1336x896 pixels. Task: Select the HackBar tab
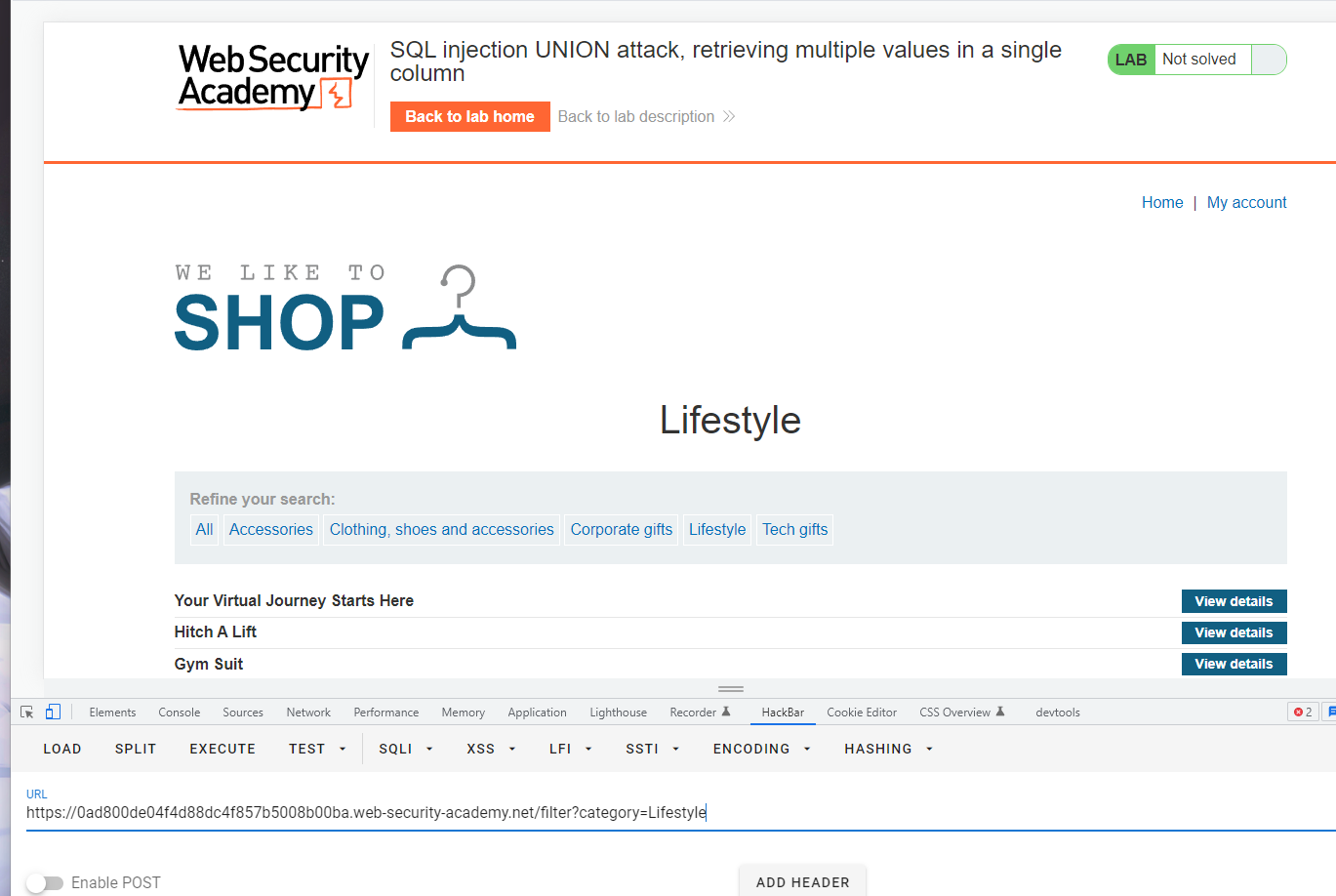pos(783,713)
